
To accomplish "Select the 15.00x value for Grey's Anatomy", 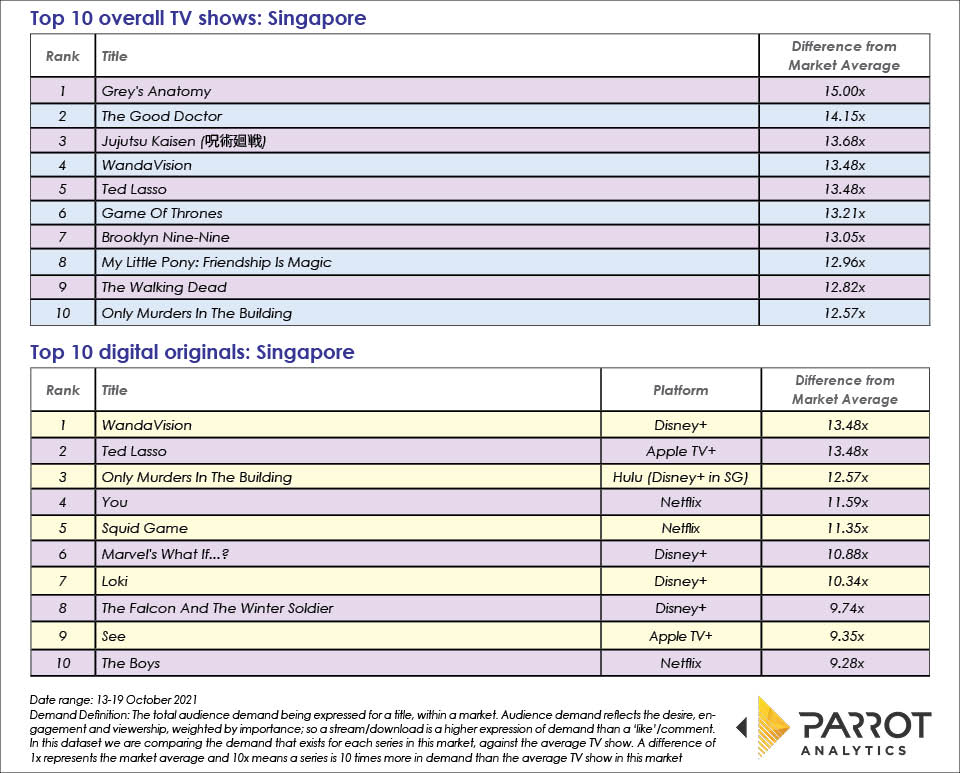I will (x=844, y=91).
